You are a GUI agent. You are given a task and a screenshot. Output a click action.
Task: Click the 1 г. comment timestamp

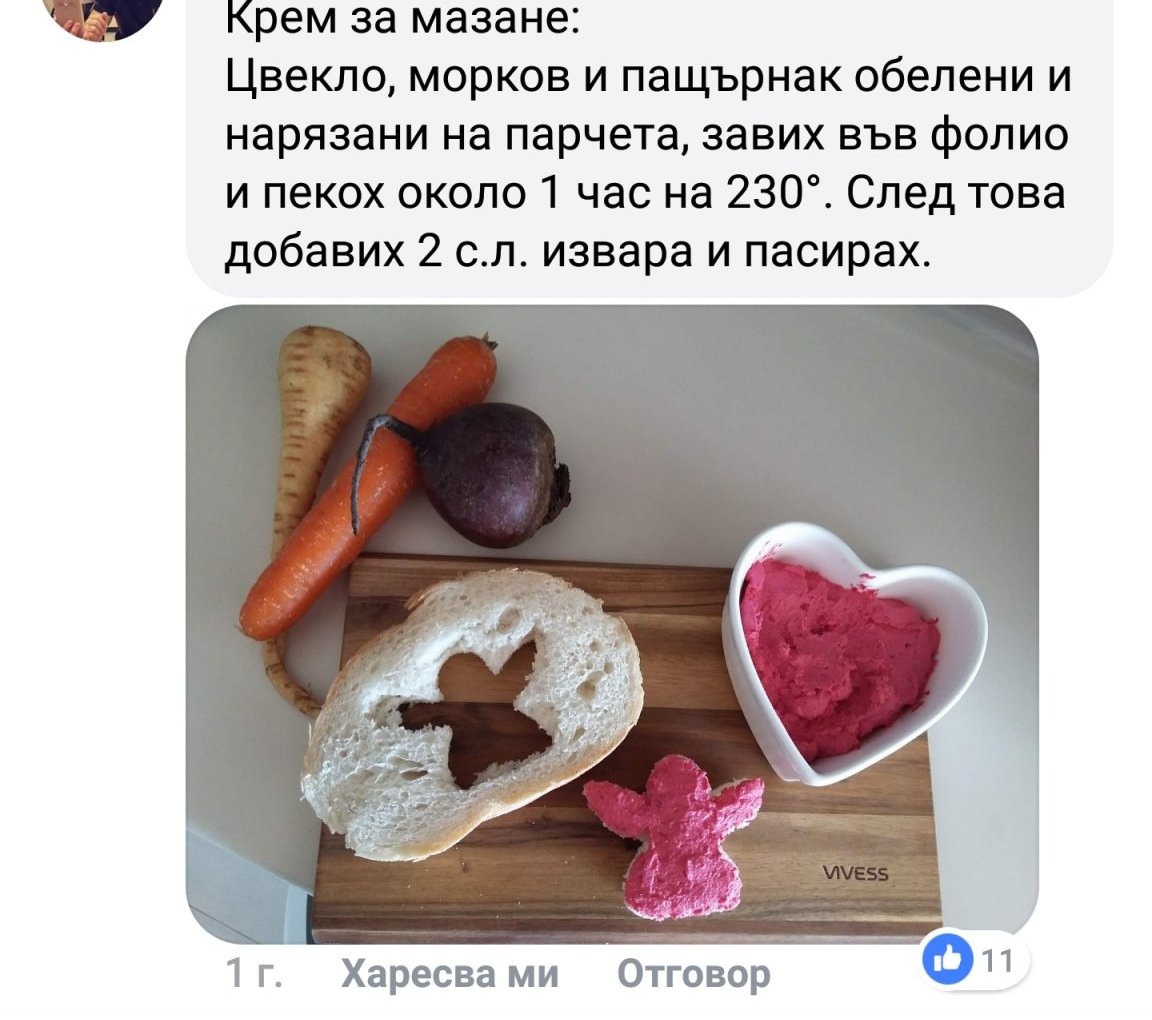254,974
